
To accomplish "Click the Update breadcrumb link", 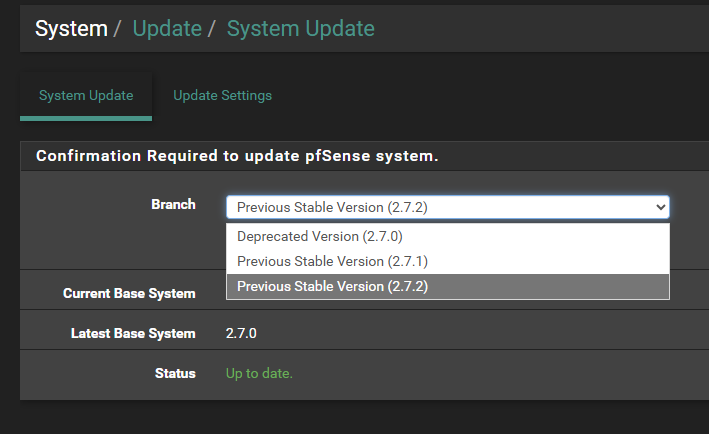I will (167, 28).
